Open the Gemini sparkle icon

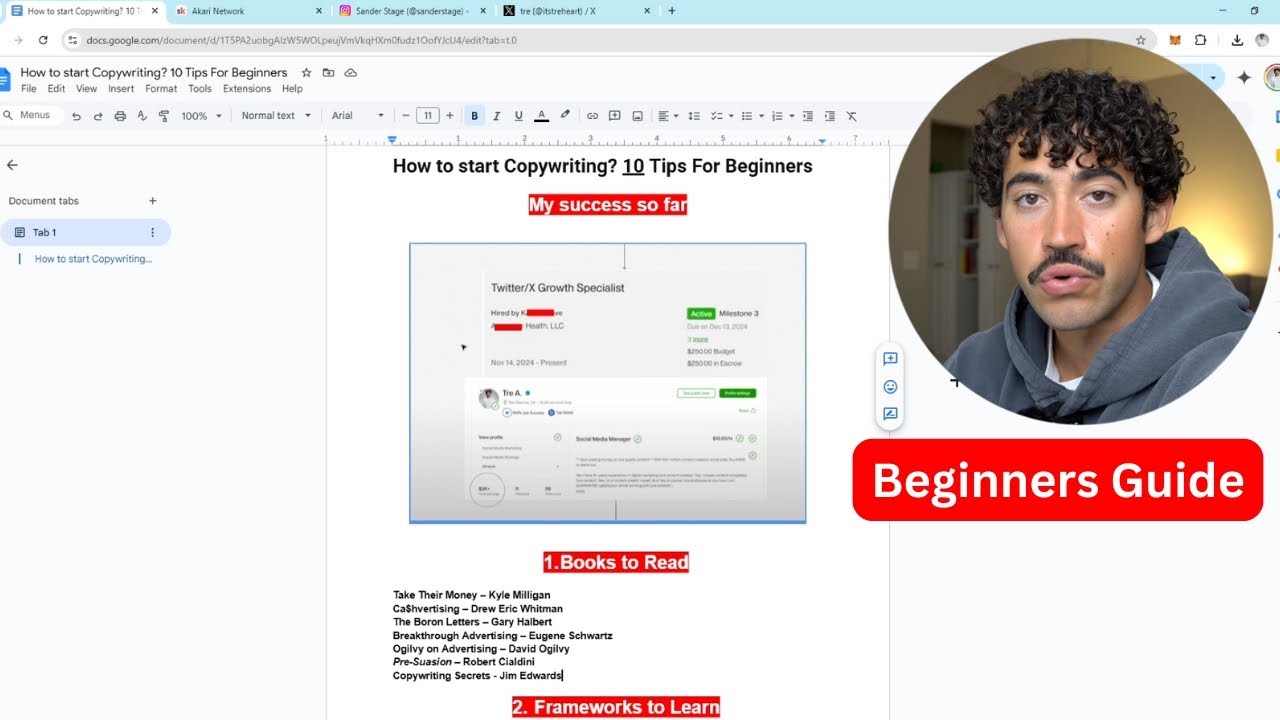(1244, 77)
